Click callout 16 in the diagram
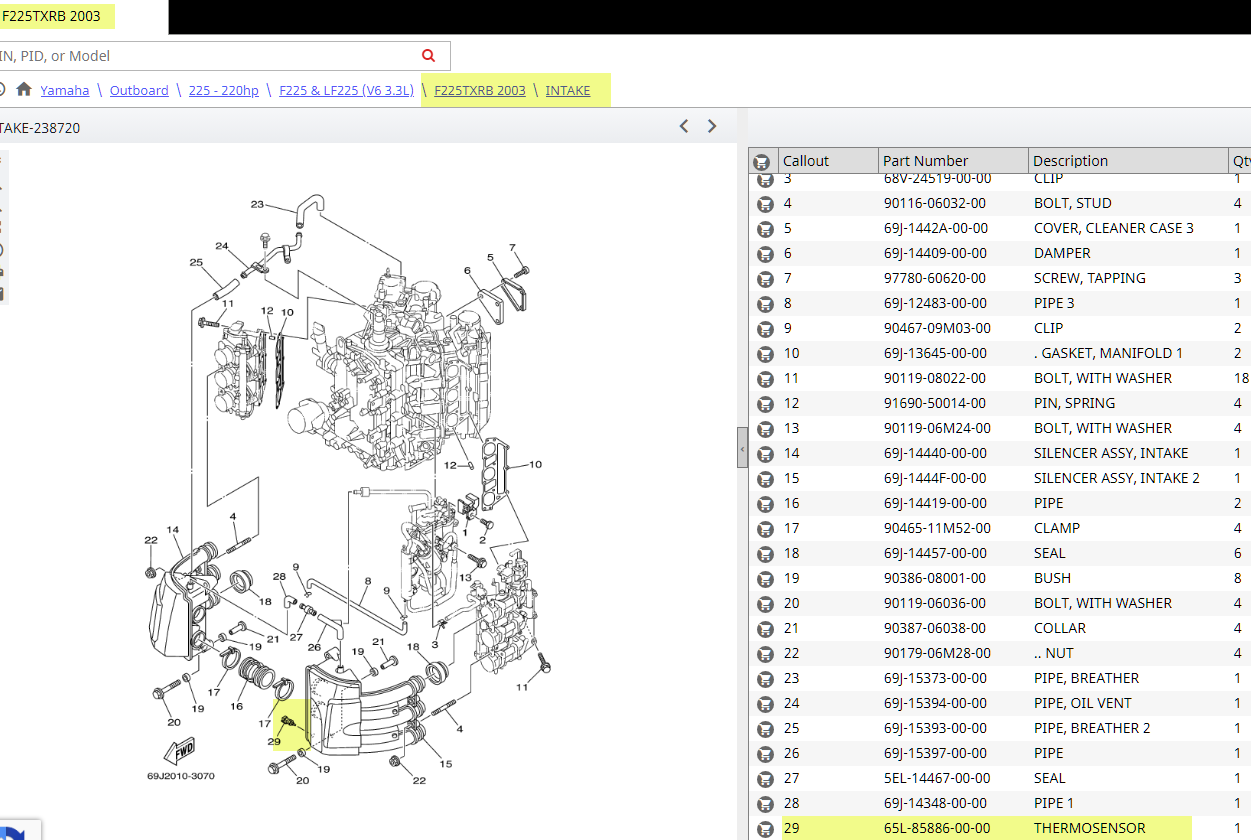The width and height of the screenshot is (1251, 840). tap(236, 706)
